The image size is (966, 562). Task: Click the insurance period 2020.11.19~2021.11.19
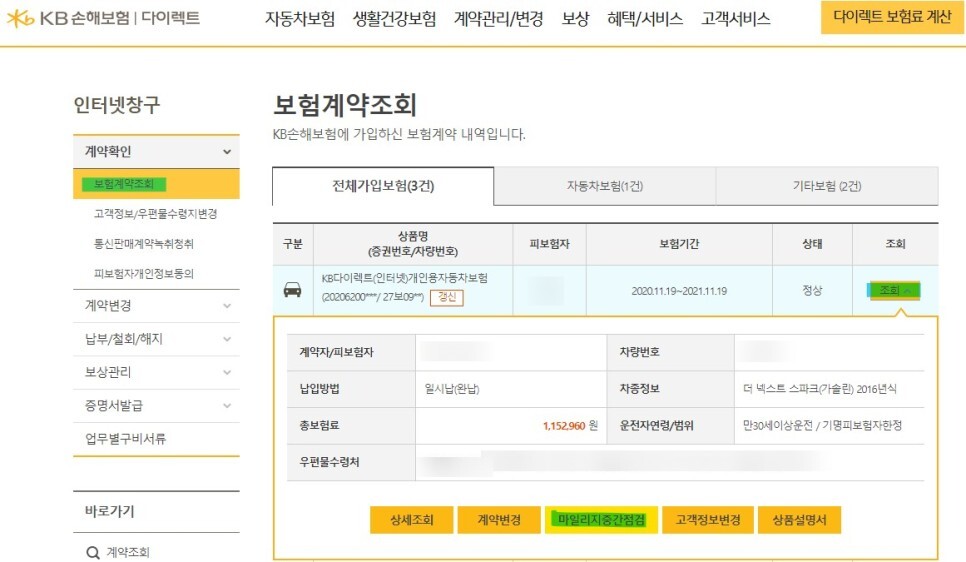[679, 291]
